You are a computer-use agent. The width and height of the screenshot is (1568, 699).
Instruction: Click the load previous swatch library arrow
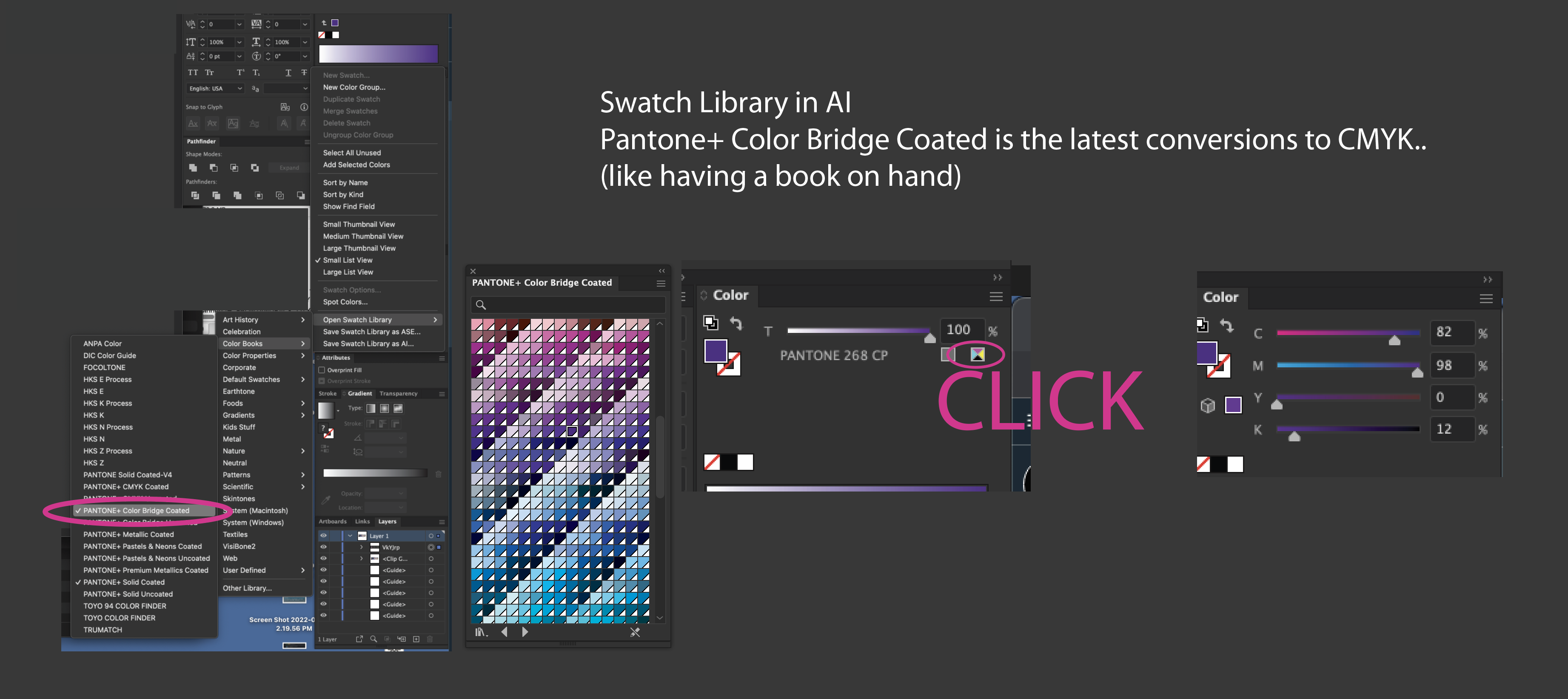pos(504,632)
